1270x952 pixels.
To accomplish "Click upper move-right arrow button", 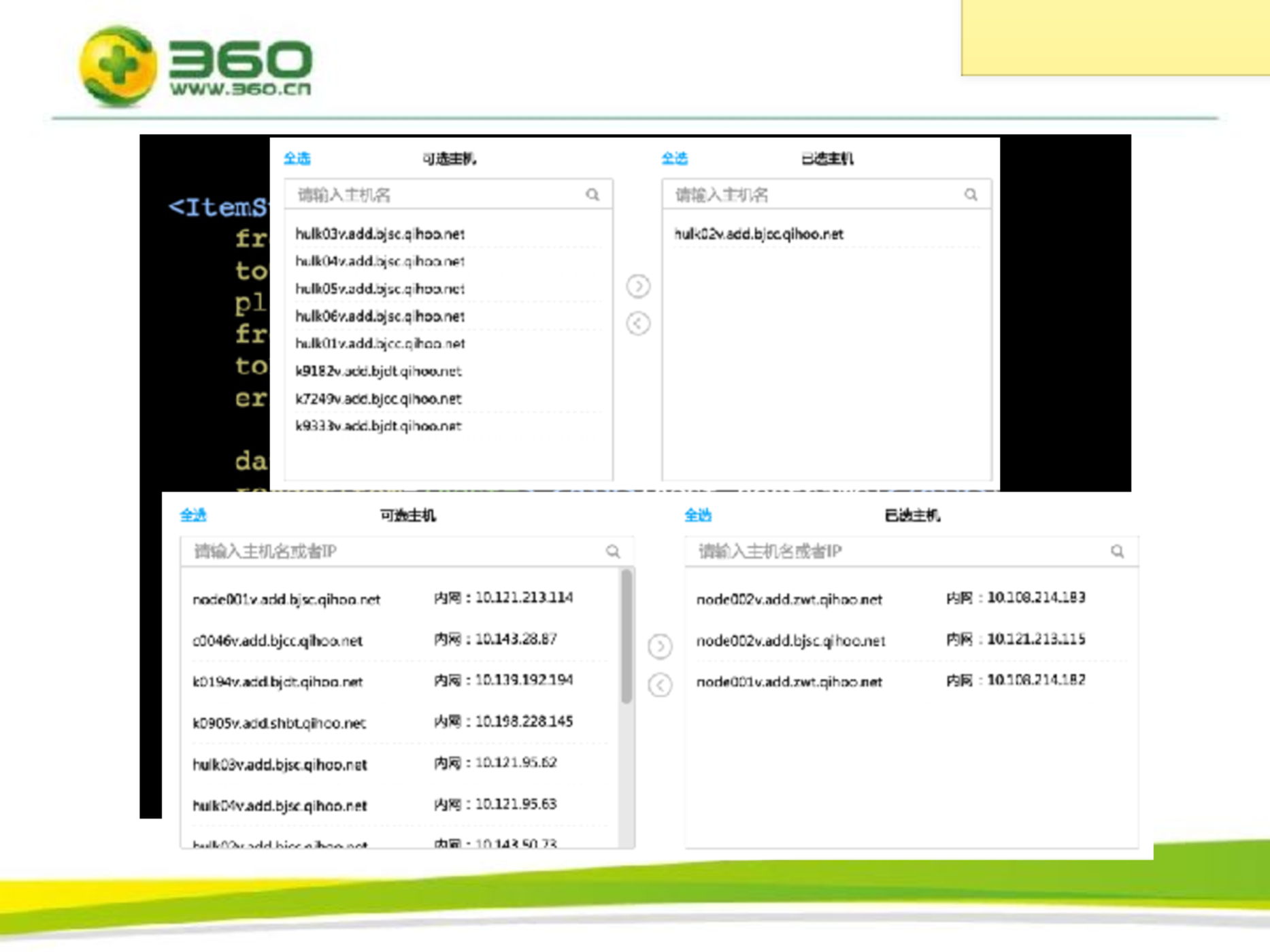I will tap(638, 286).
